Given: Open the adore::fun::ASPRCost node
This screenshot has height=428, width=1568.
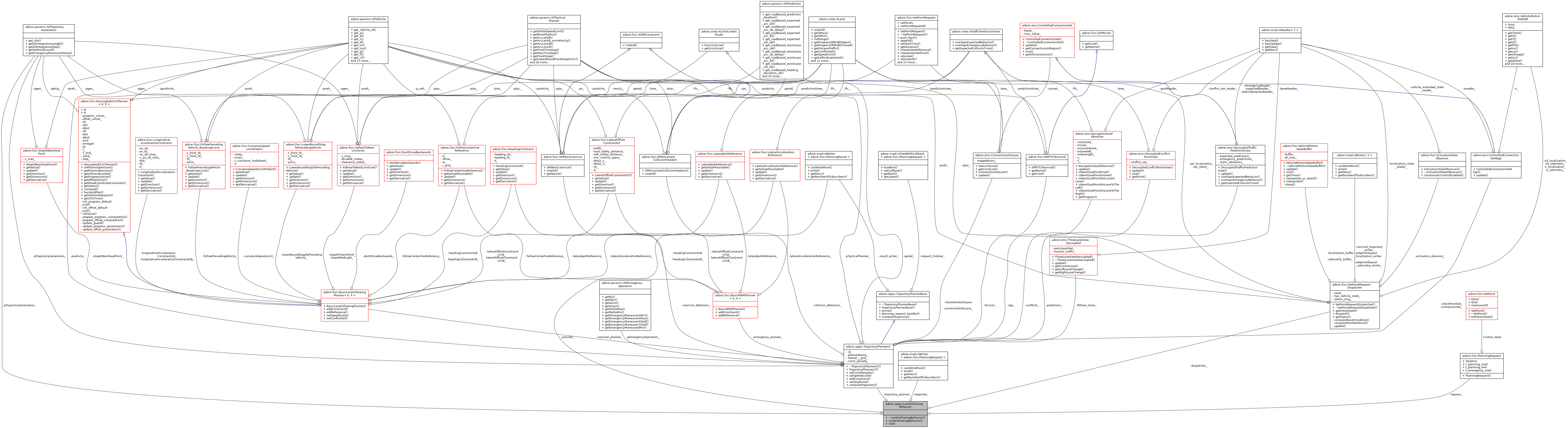Looking at the screenshot, I should (x=1096, y=40).
